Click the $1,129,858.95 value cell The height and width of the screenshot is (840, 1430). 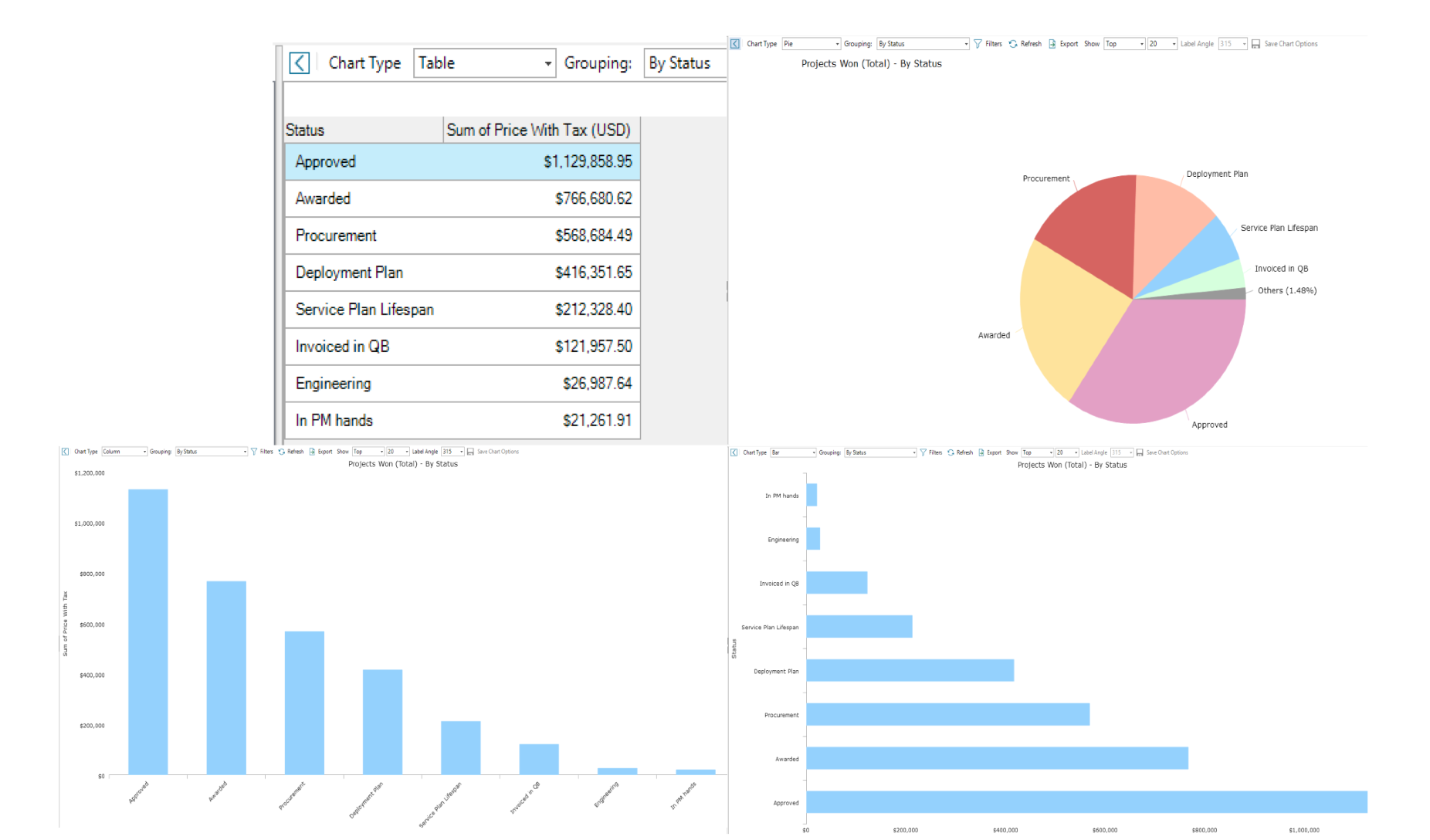(588, 162)
